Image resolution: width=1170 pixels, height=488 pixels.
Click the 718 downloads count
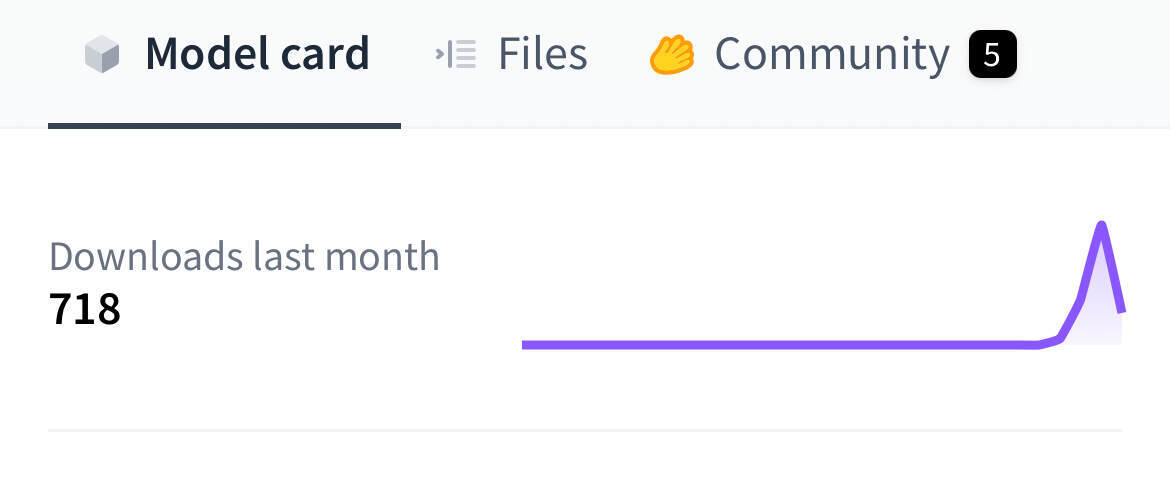[84, 309]
